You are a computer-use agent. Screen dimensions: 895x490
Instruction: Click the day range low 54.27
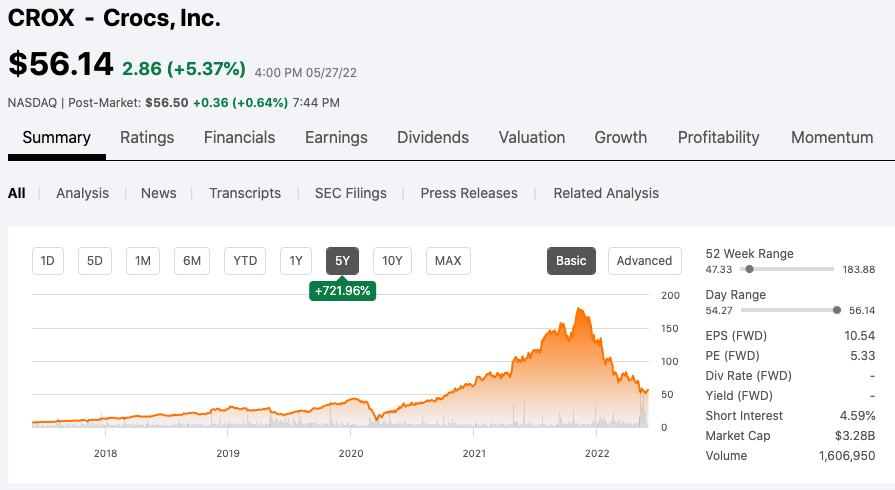(719, 311)
